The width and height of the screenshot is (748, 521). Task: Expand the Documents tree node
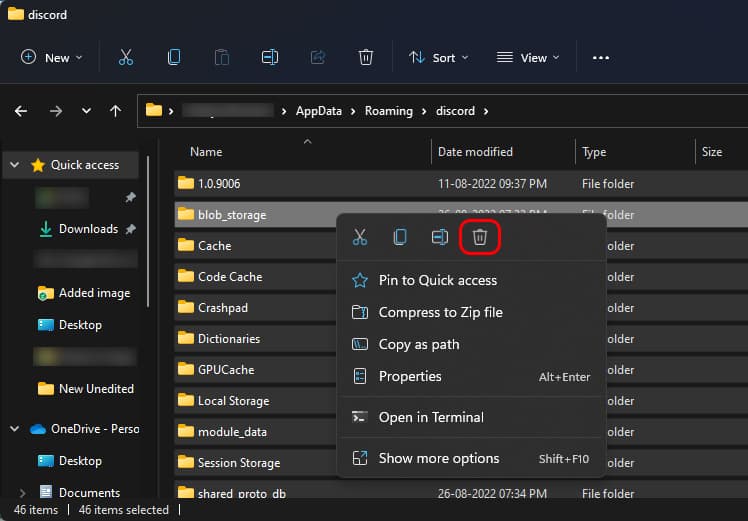click(x=22, y=492)
